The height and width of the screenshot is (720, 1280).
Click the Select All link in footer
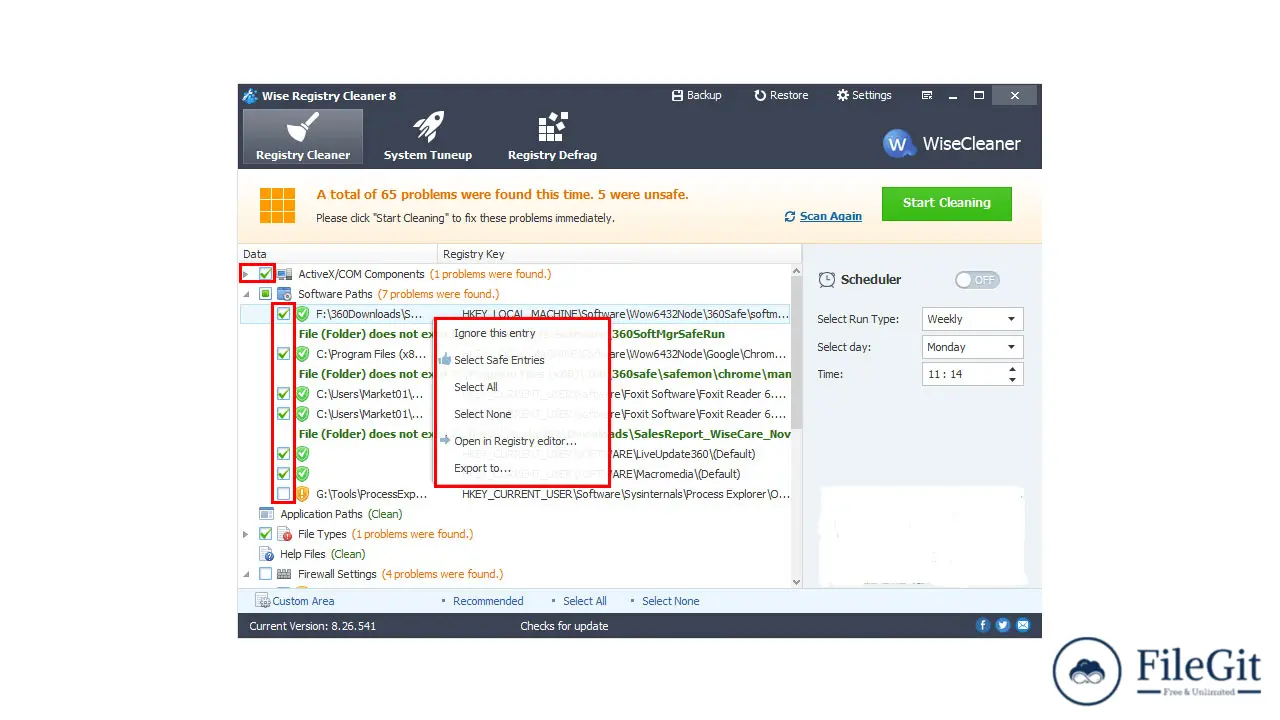585,601
